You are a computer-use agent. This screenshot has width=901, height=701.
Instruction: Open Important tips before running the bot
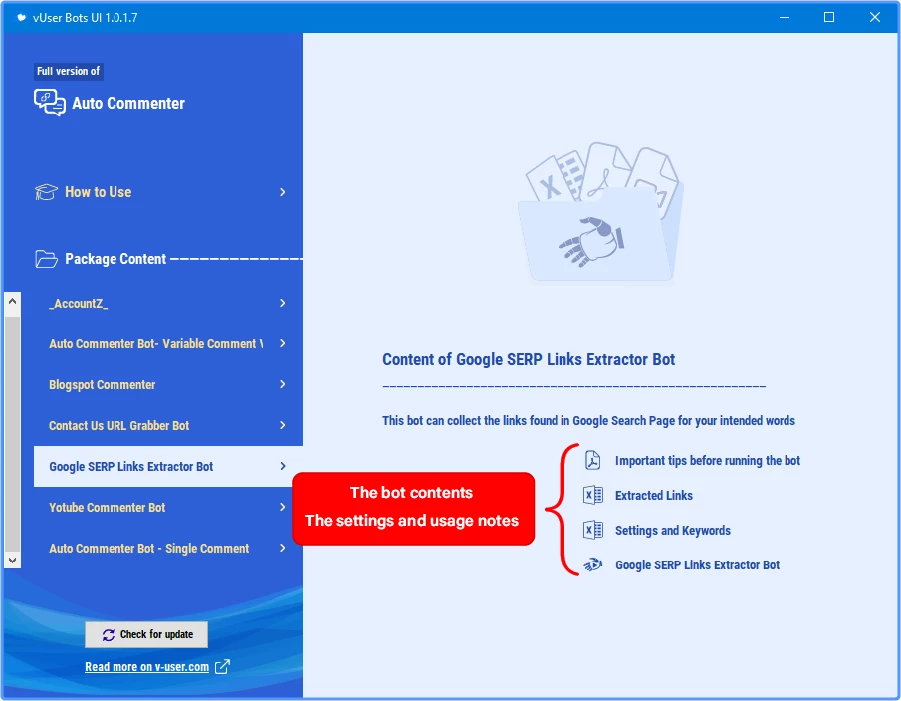[707, 460]
